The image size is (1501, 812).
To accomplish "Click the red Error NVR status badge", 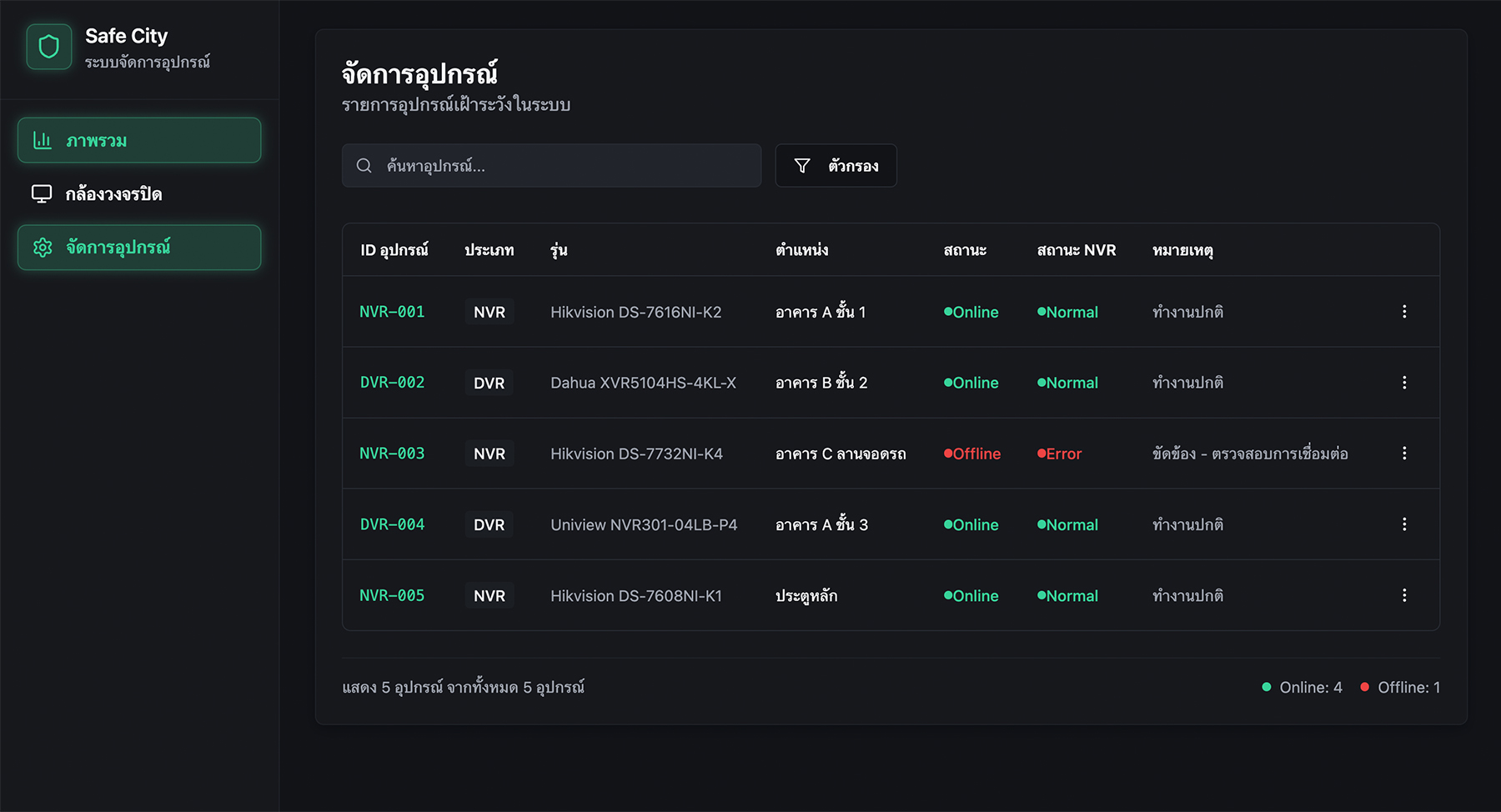I will click(x=1060, y=454).
